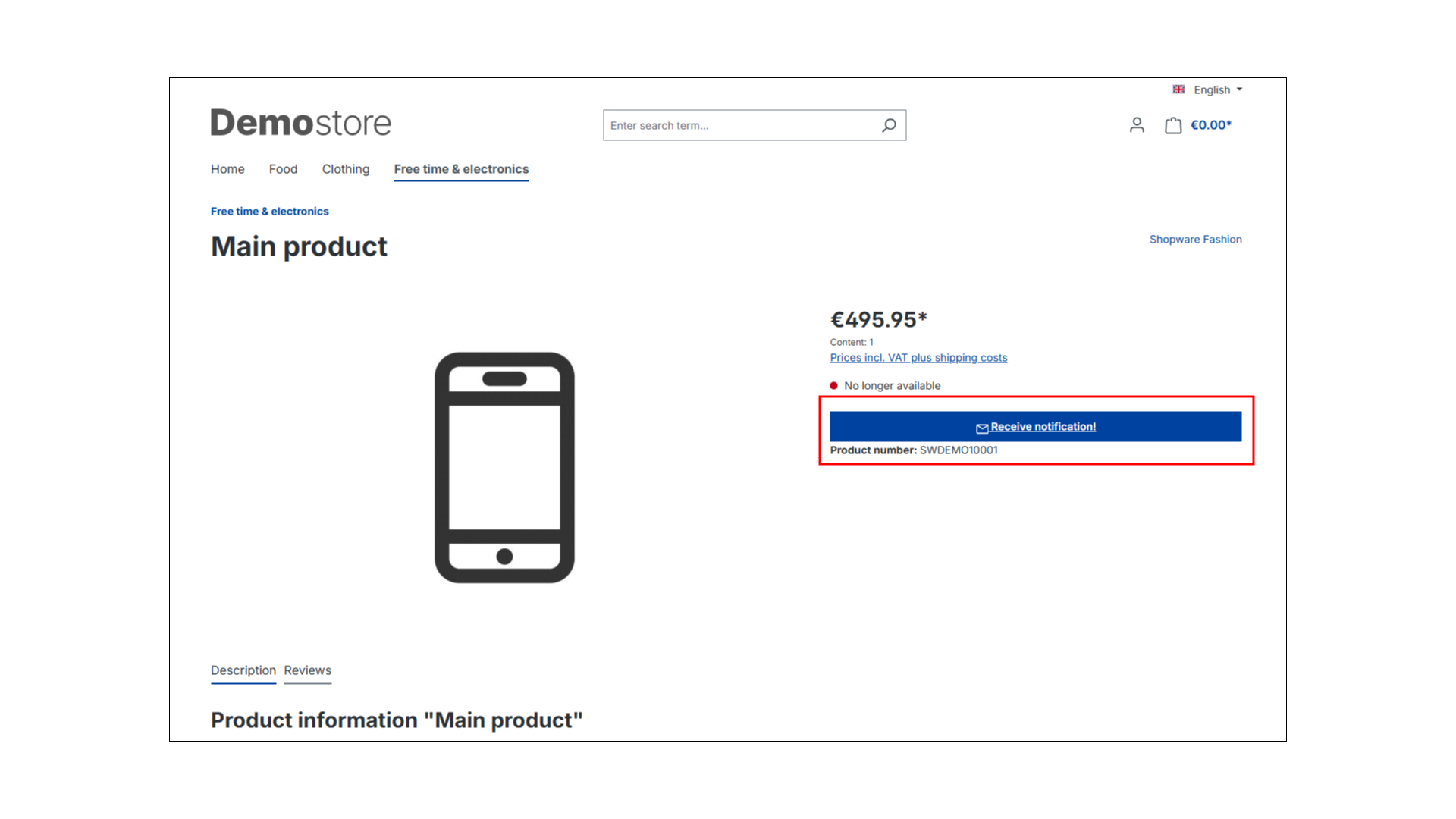Viewport: 1456px width, 819px height.
Task: Click the Shopware Fashion manufacturer link
Action: point(1196,239)
